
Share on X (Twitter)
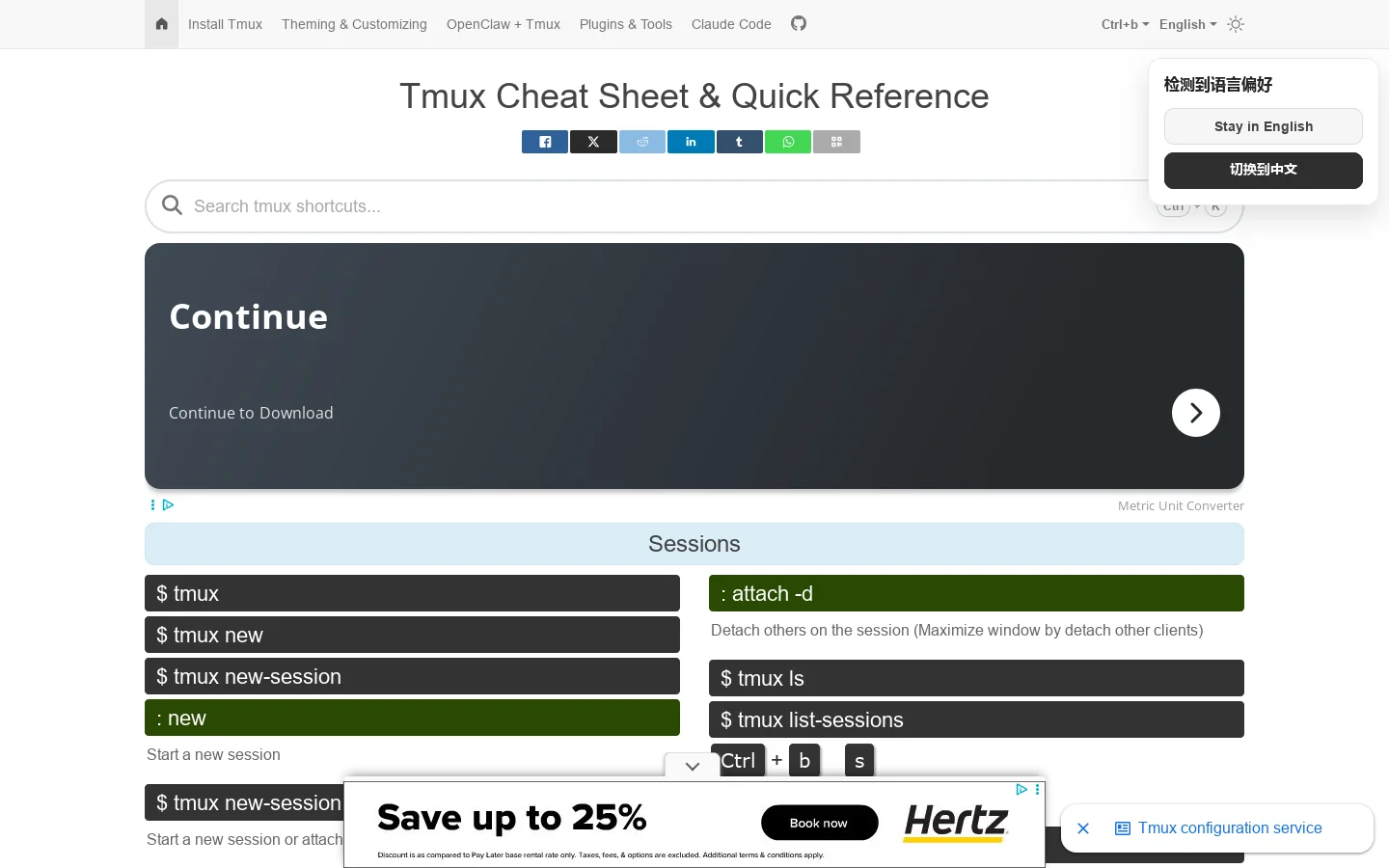(593, 142)
